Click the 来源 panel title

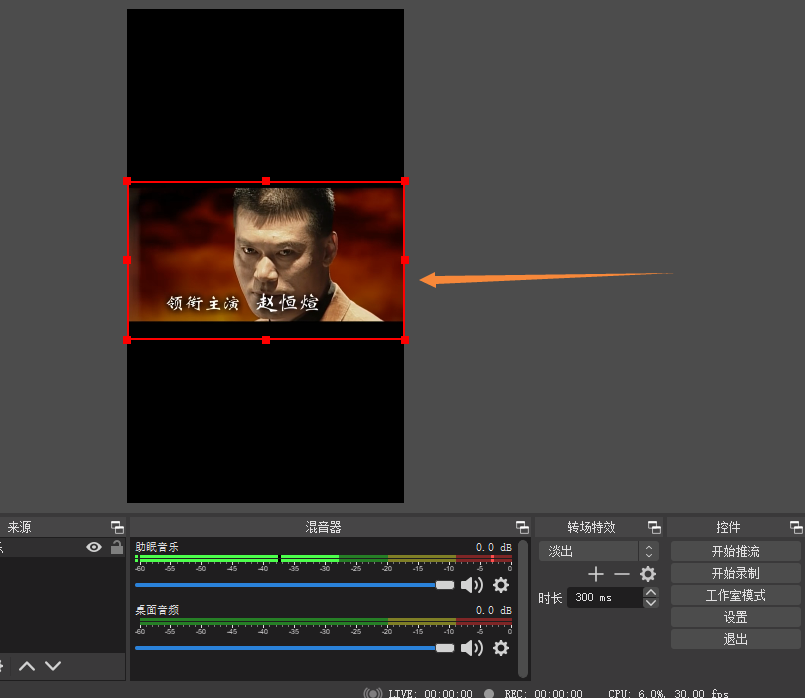coord(20,527)
